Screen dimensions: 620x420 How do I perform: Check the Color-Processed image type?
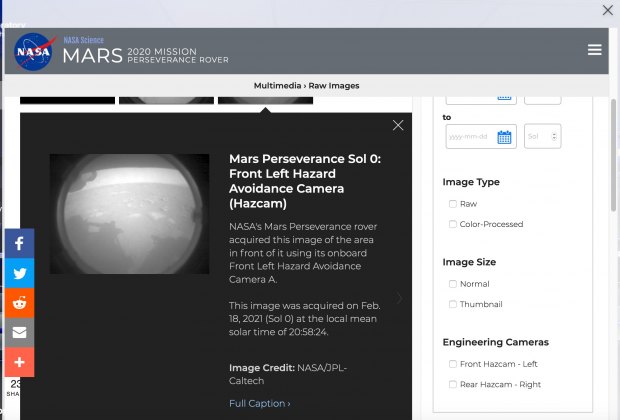[453, 224]
